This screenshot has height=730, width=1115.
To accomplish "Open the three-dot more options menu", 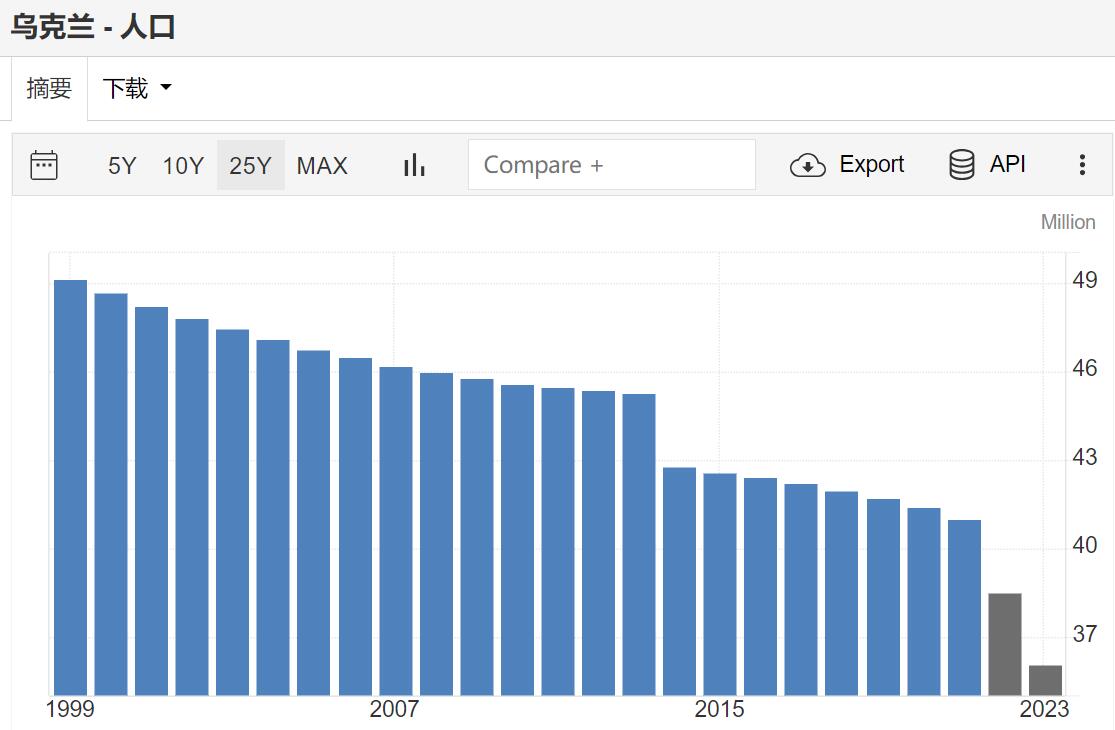I will click(1082, 164).
